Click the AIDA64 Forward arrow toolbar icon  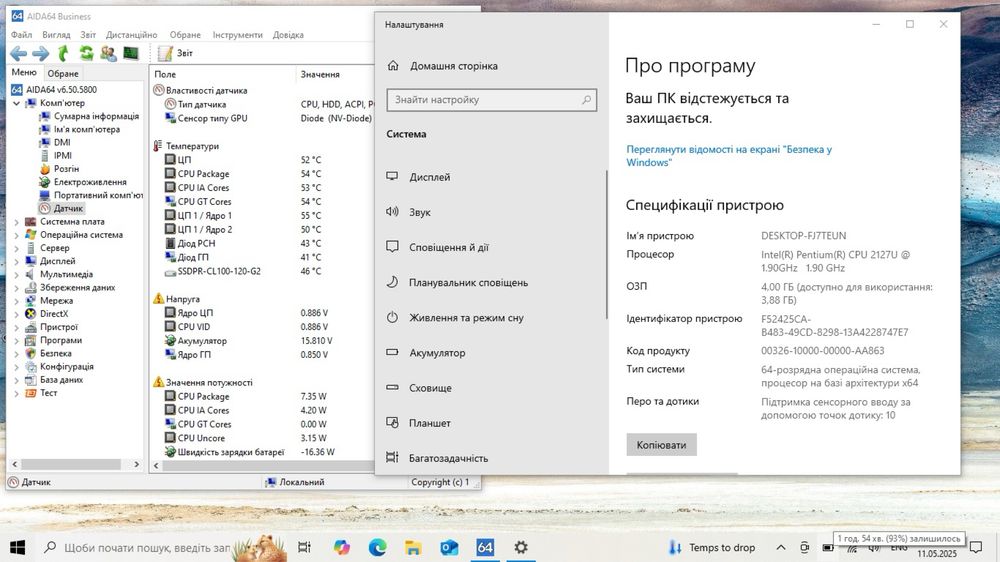(x=41, y=54)
